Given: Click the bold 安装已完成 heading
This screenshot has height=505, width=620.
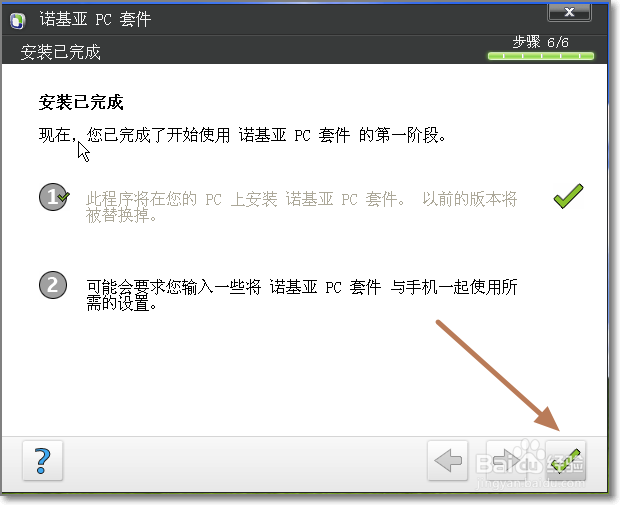Looking at the screenshot, I should pos(81,102).
